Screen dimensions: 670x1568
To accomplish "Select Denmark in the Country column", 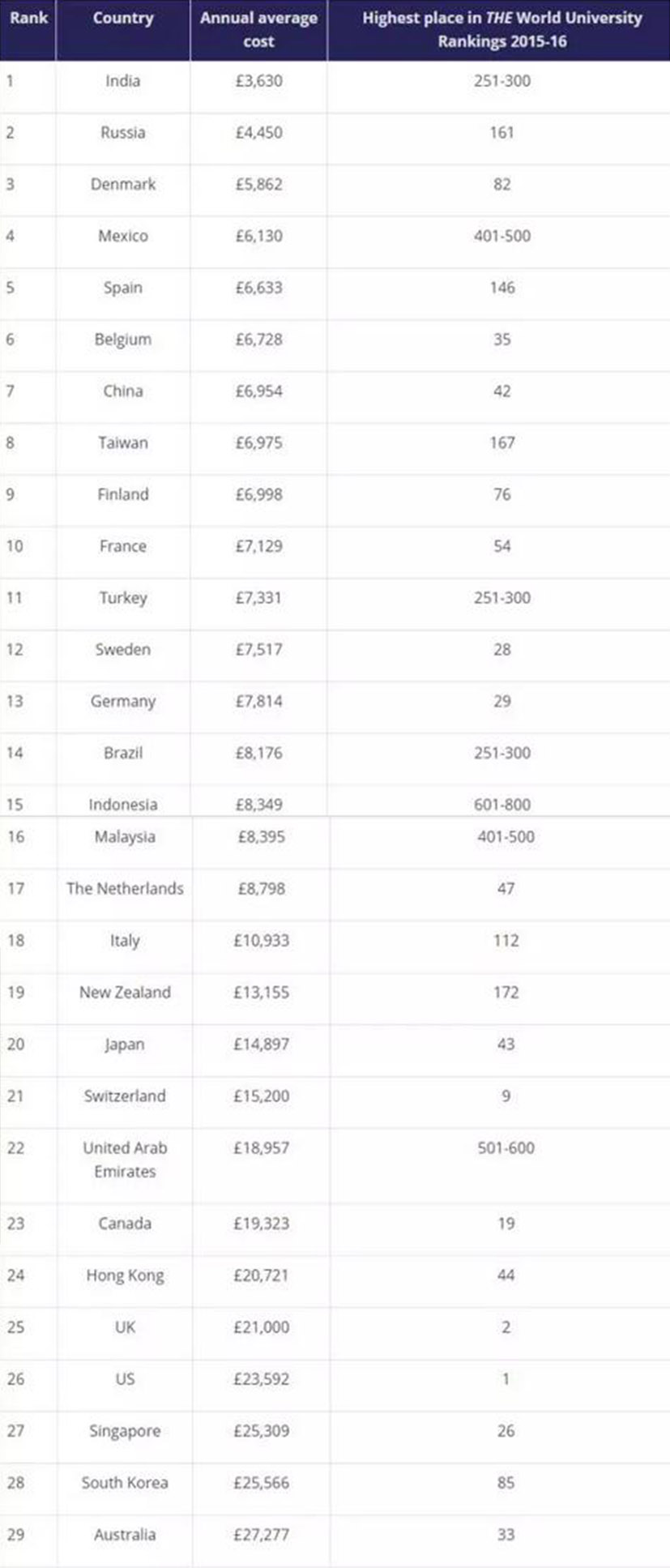I will click(x=123, y=184).
